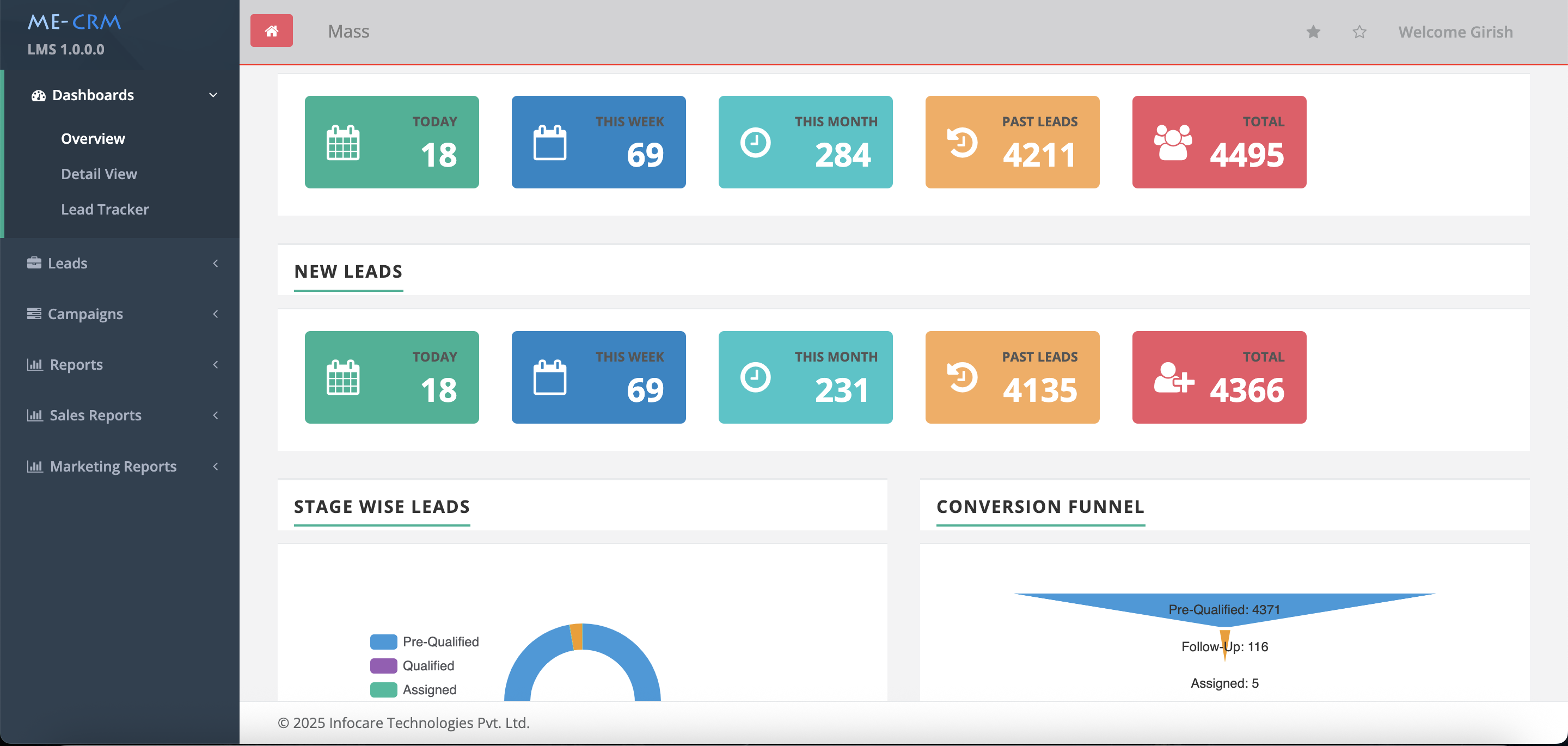Click the Campaigns server icon in sidebar
Screen dimensions: 1568x746
tap(34, 314)
